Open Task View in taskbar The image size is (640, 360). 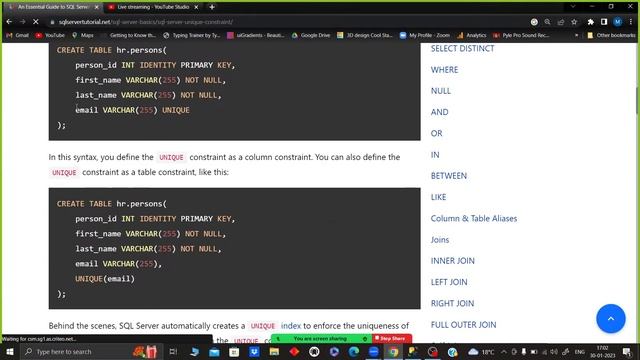coord(173,351)
